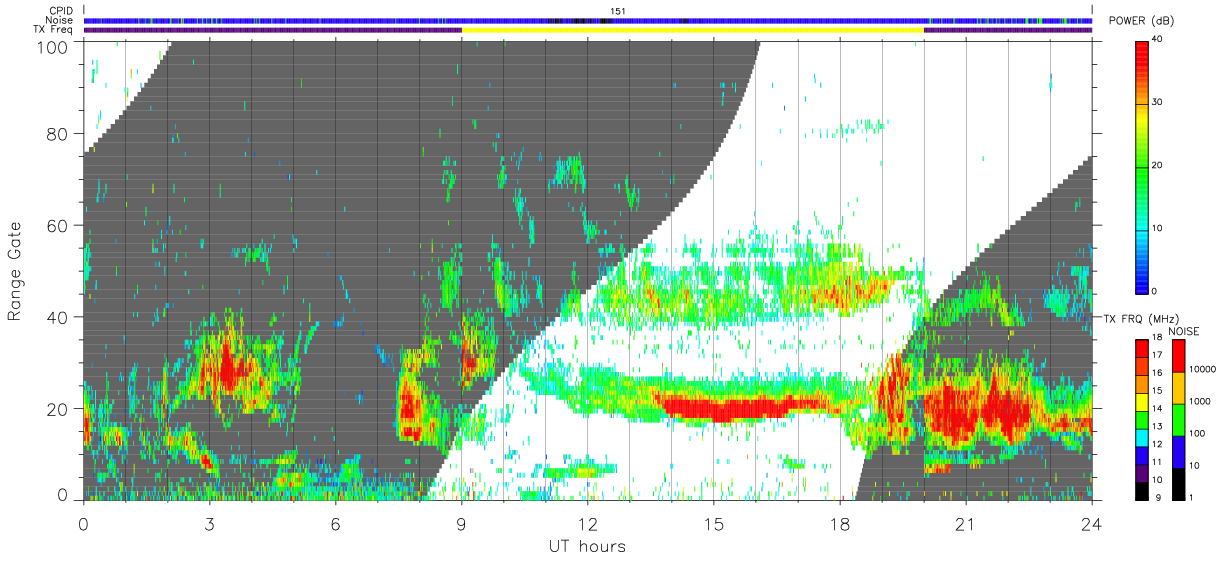Click the CPID value "151"

(x=616, y=11)
